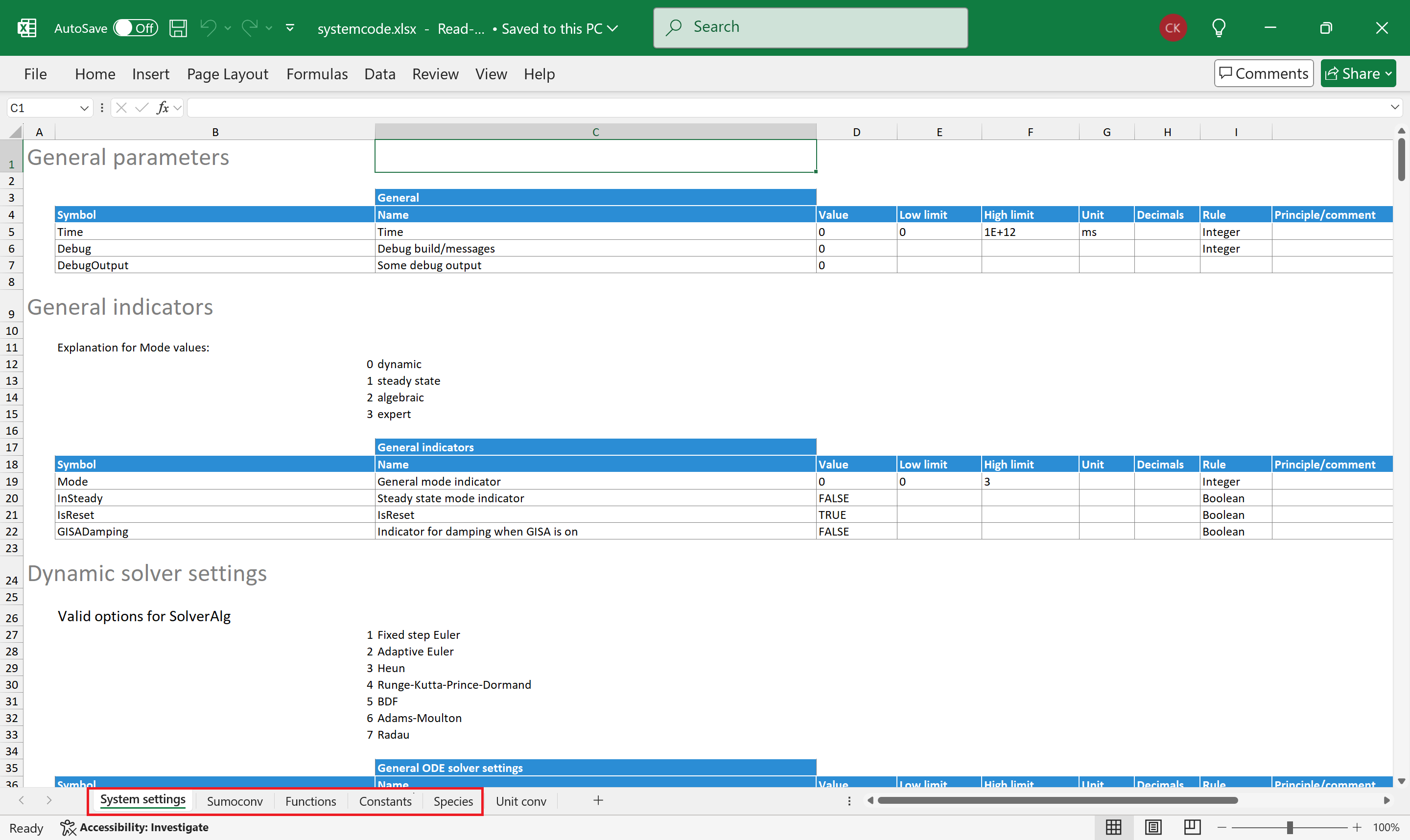Open the File menu

click(x=35, y=73)
